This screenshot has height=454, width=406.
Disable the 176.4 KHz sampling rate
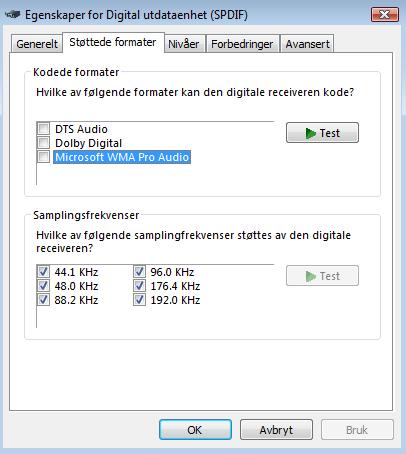pos(140,286)
